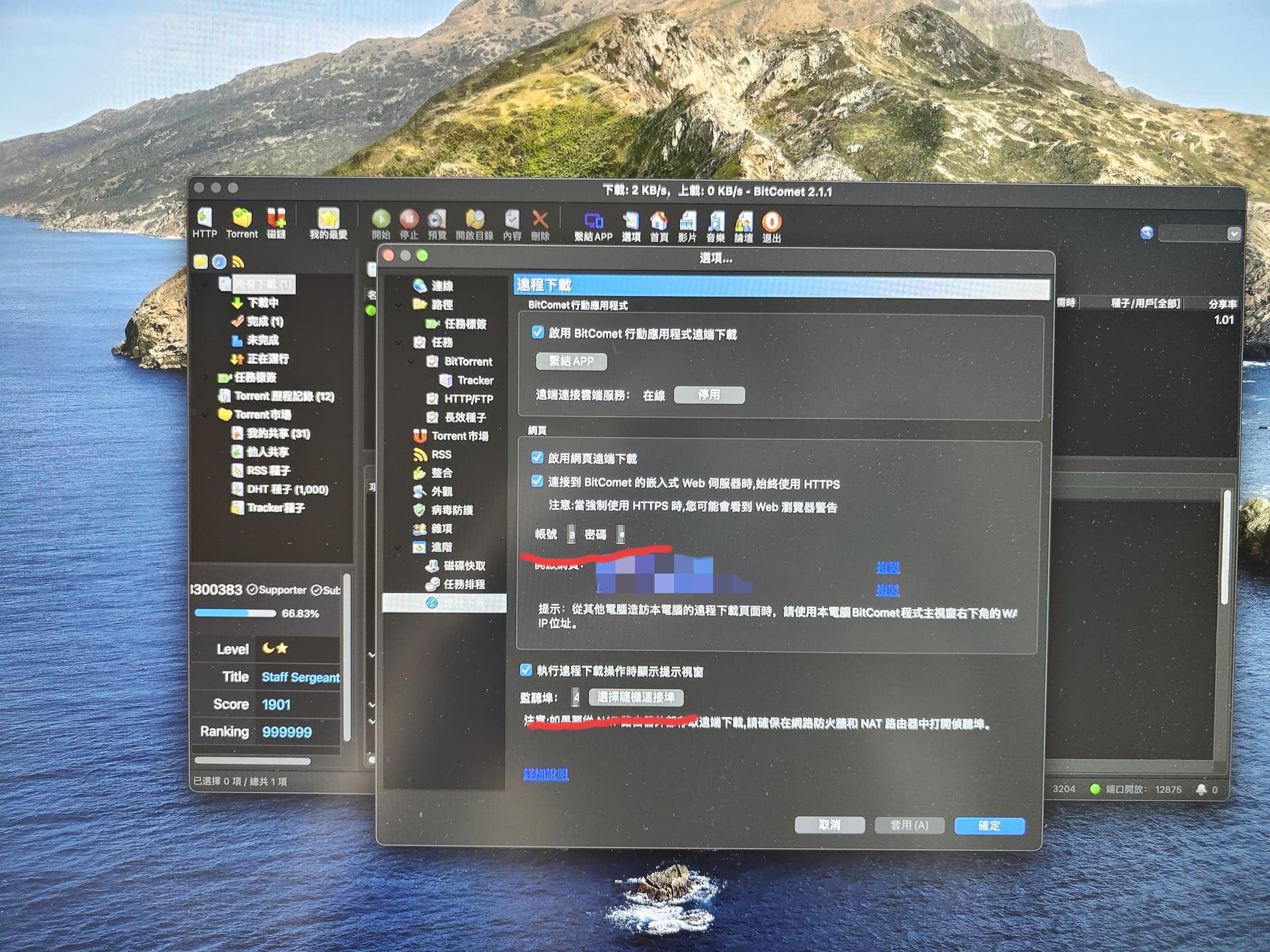Select Torrent 市場 in options sidebar
The width and height of the screenshot is (1270, 952).
pos(460,436)
